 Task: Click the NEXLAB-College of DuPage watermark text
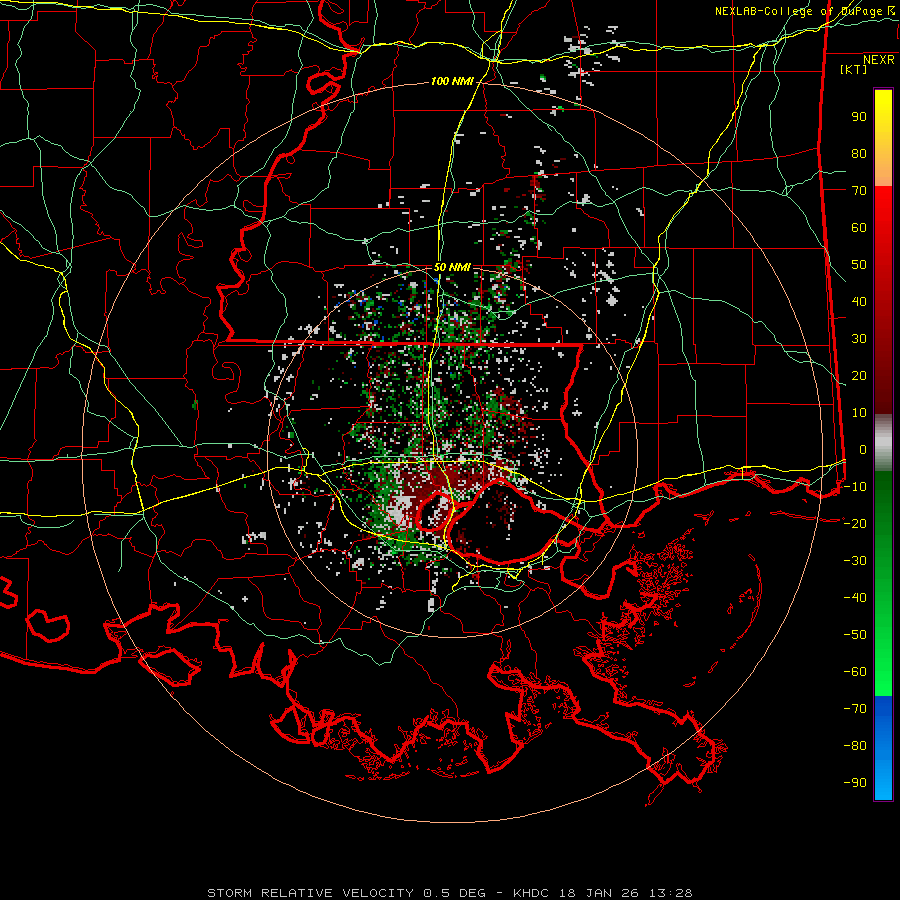point(804,11)
